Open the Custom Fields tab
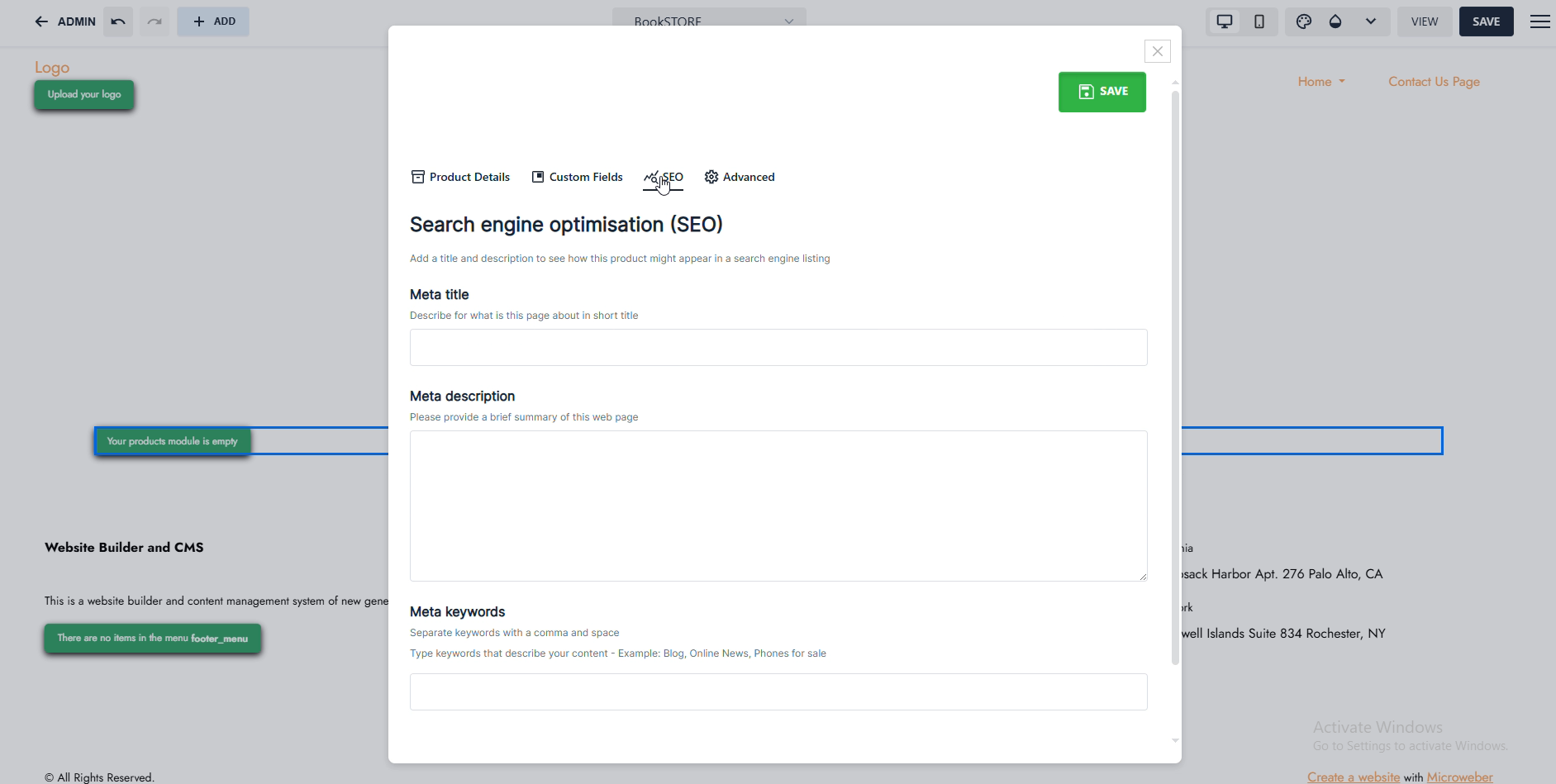Image resolution: width=1556 pixels, height=784 pixels. point(577,177)
